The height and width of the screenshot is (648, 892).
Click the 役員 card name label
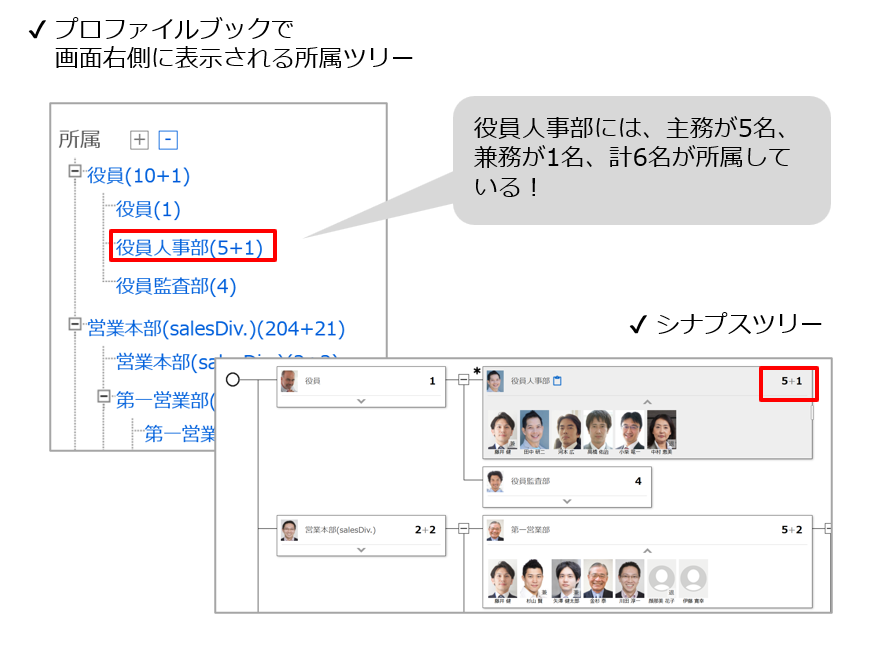(313, 381)
